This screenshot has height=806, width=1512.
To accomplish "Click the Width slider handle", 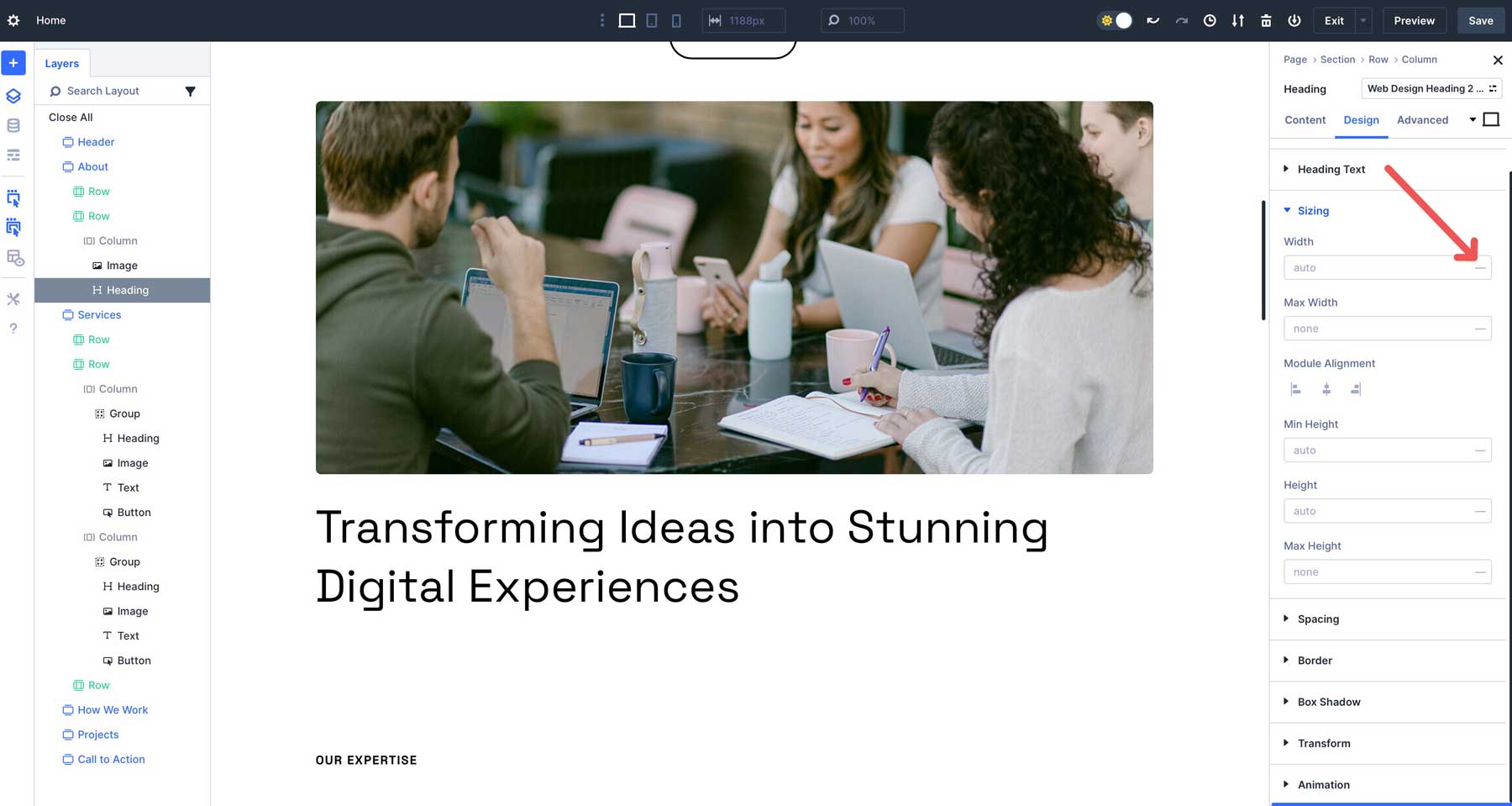I will [1480, 267].
